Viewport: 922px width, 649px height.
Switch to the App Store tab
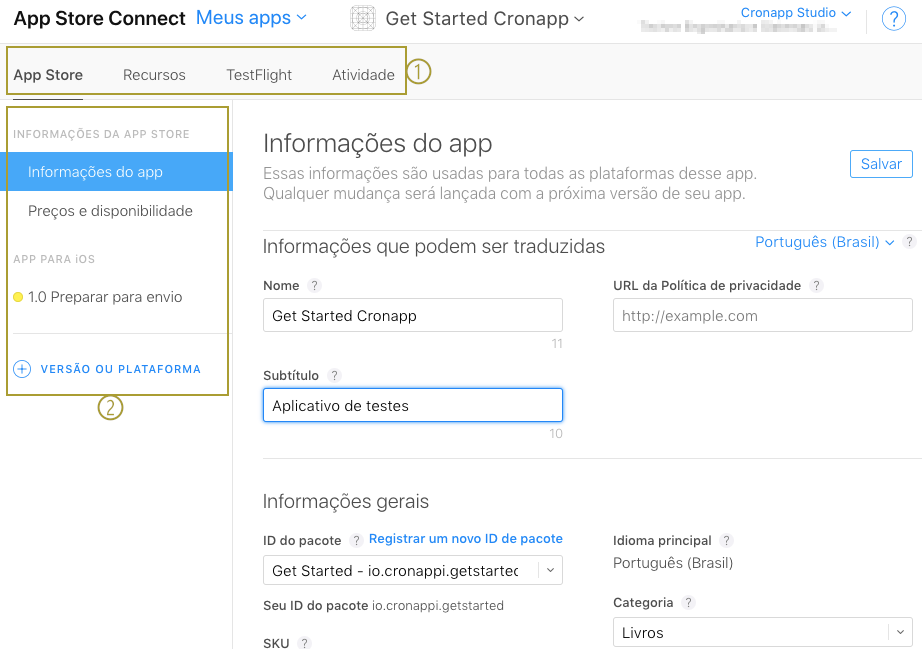(x=48, y=75)
